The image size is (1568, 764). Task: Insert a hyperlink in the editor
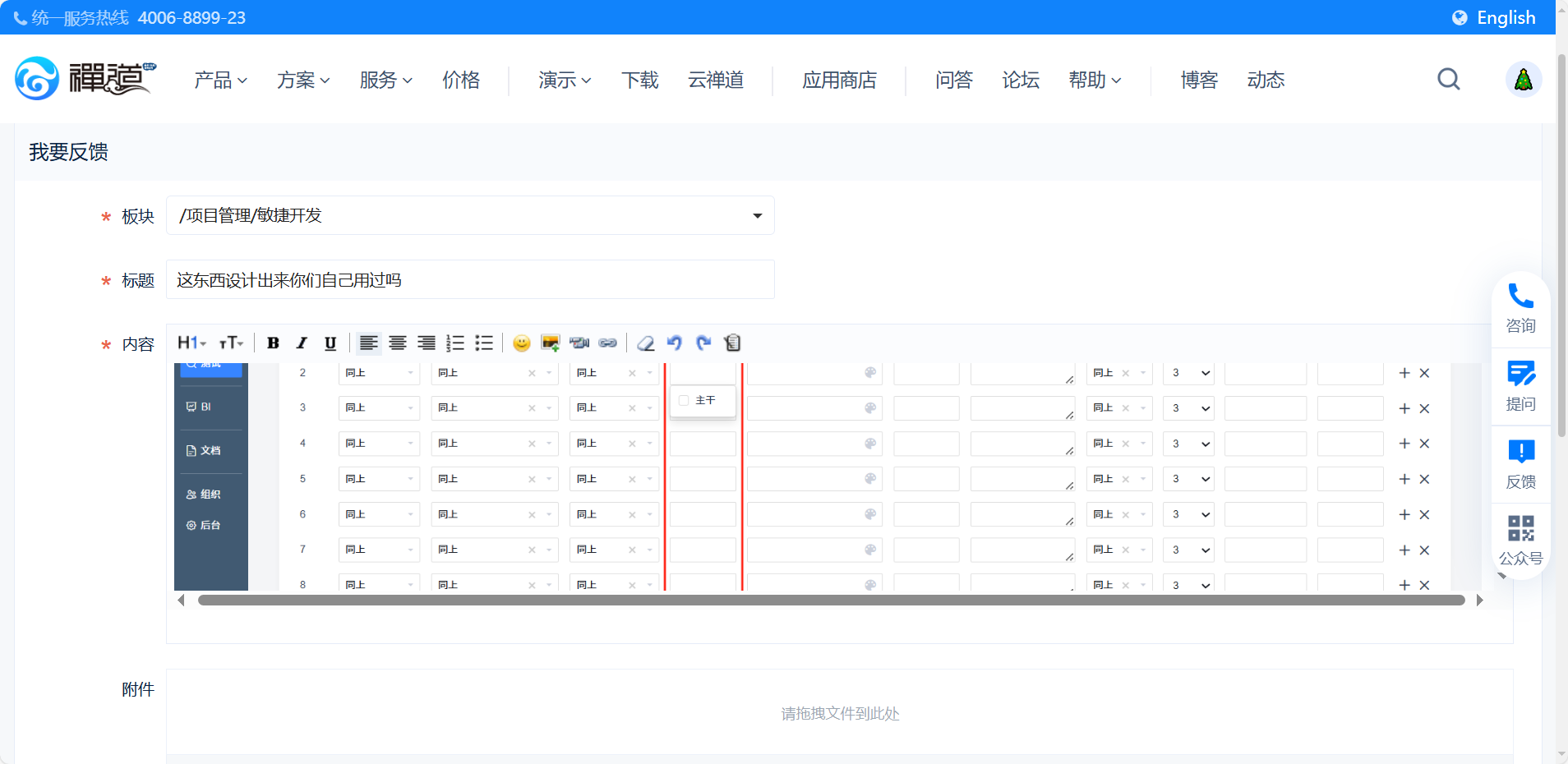pyautogui.click(x=608, y=343)
